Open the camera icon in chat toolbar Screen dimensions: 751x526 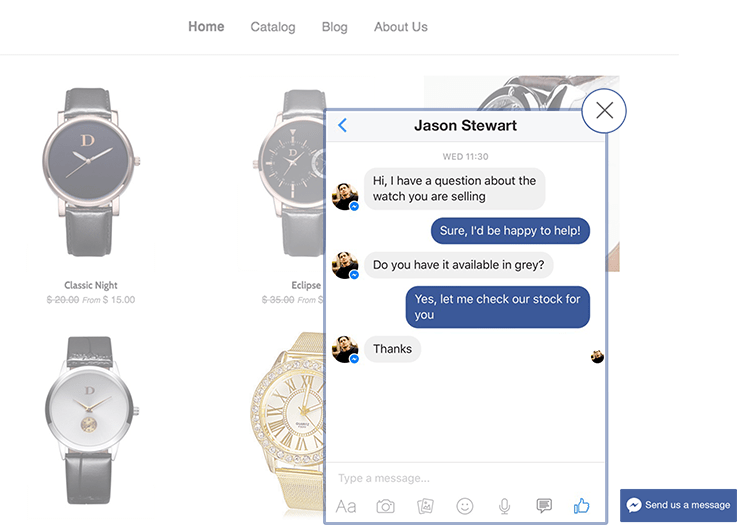click(x=386, y=506)
